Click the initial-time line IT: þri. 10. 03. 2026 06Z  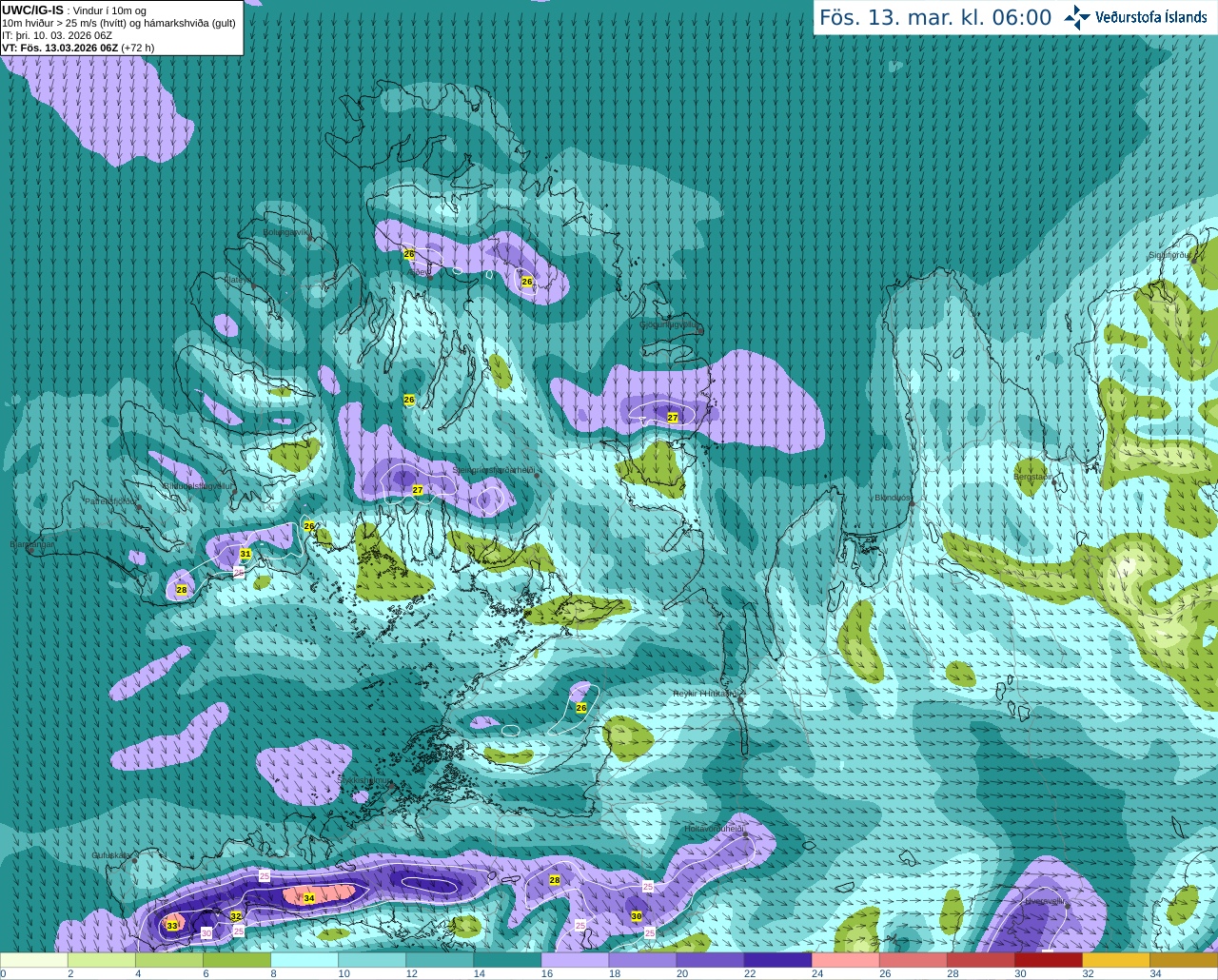point(57,35)
